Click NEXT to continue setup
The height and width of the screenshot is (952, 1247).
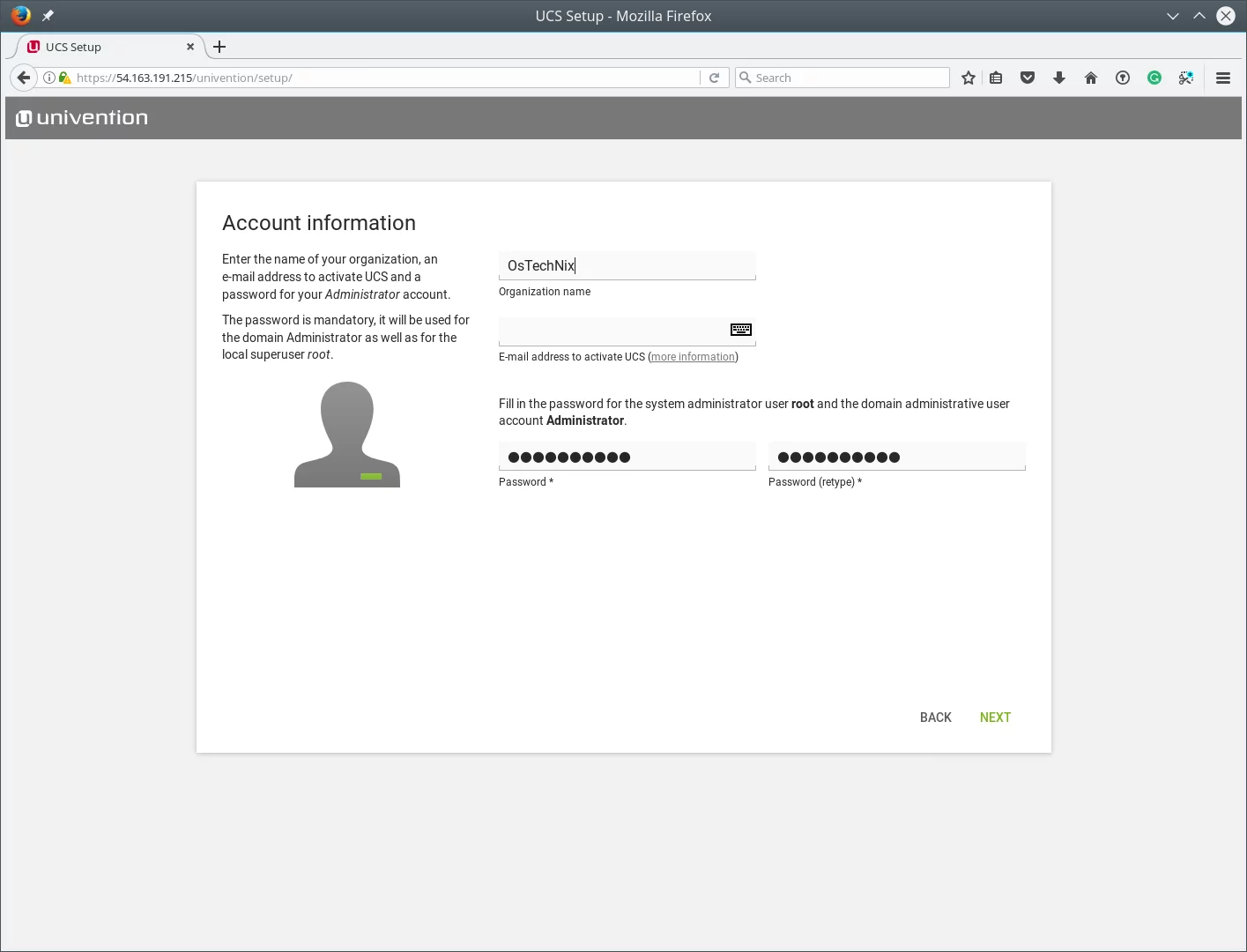click(x=995, y=718)
